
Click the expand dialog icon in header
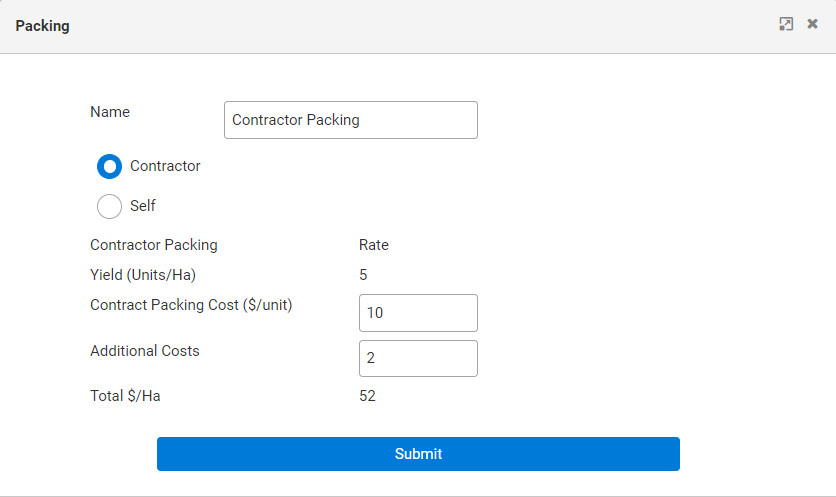point(786,24)
